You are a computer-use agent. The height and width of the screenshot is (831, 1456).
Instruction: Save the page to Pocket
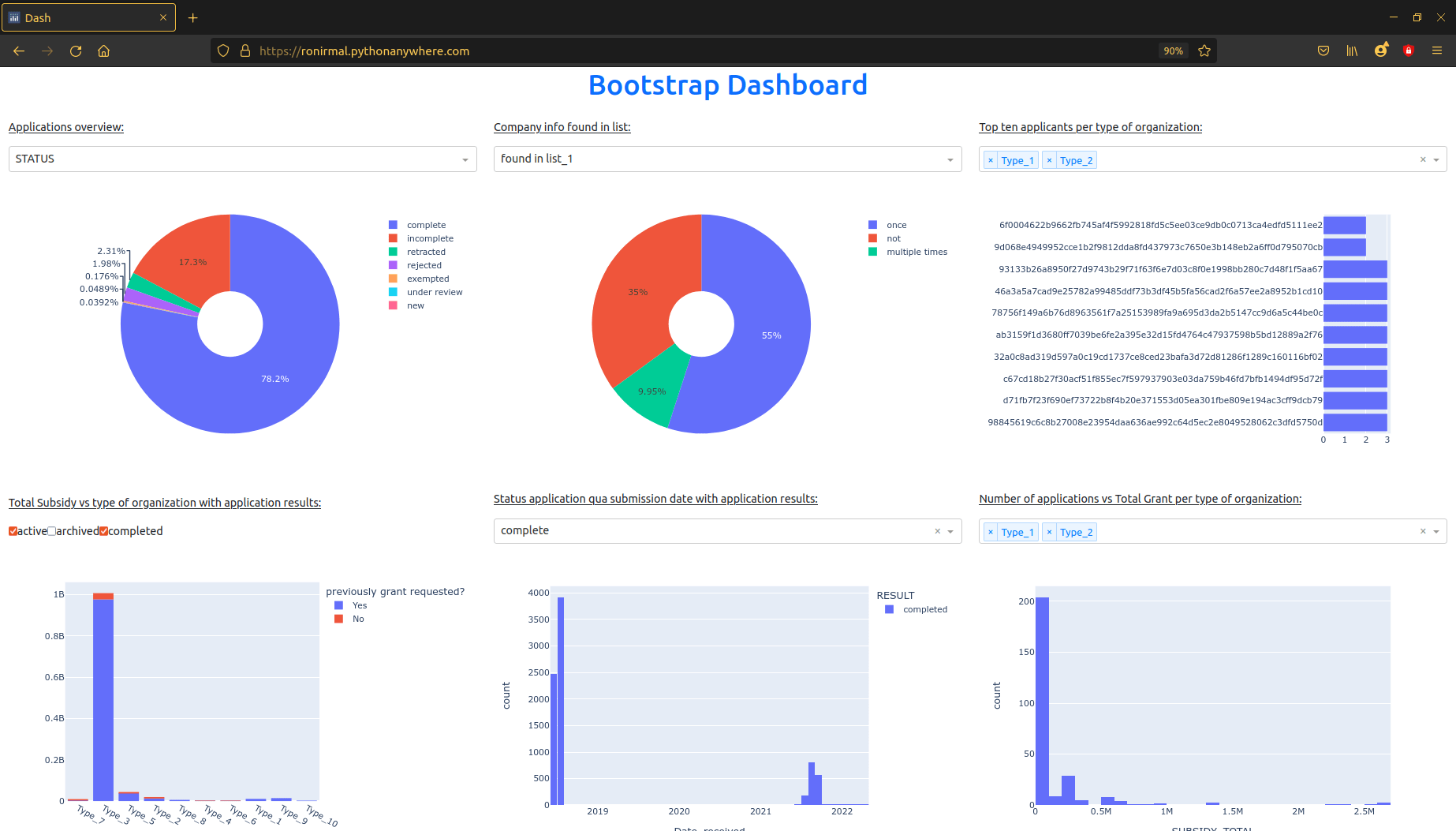[x=1323, y=51]
